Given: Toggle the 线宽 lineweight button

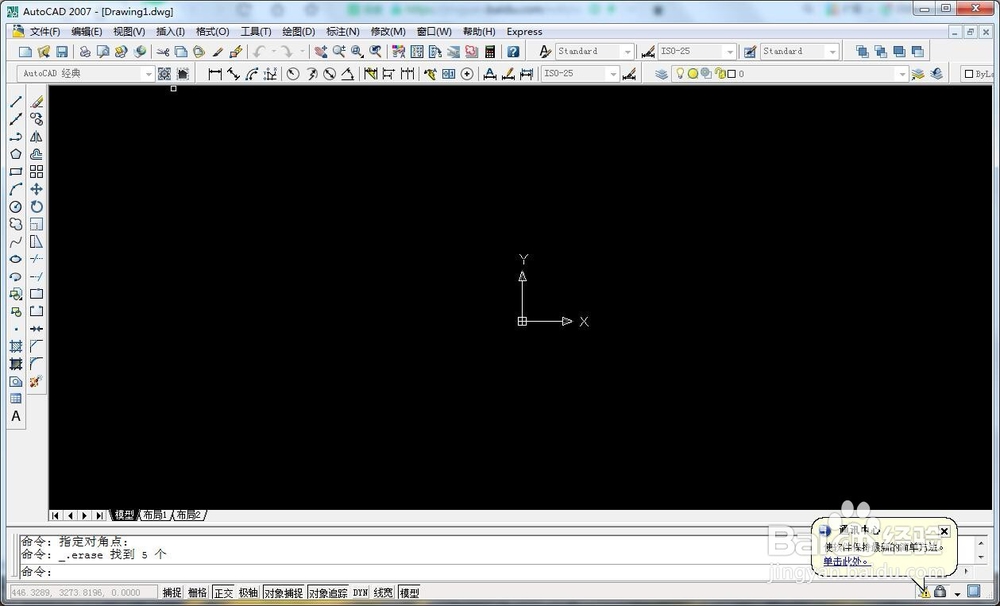Looking at the screenshot, I should (x=383, y=593).
